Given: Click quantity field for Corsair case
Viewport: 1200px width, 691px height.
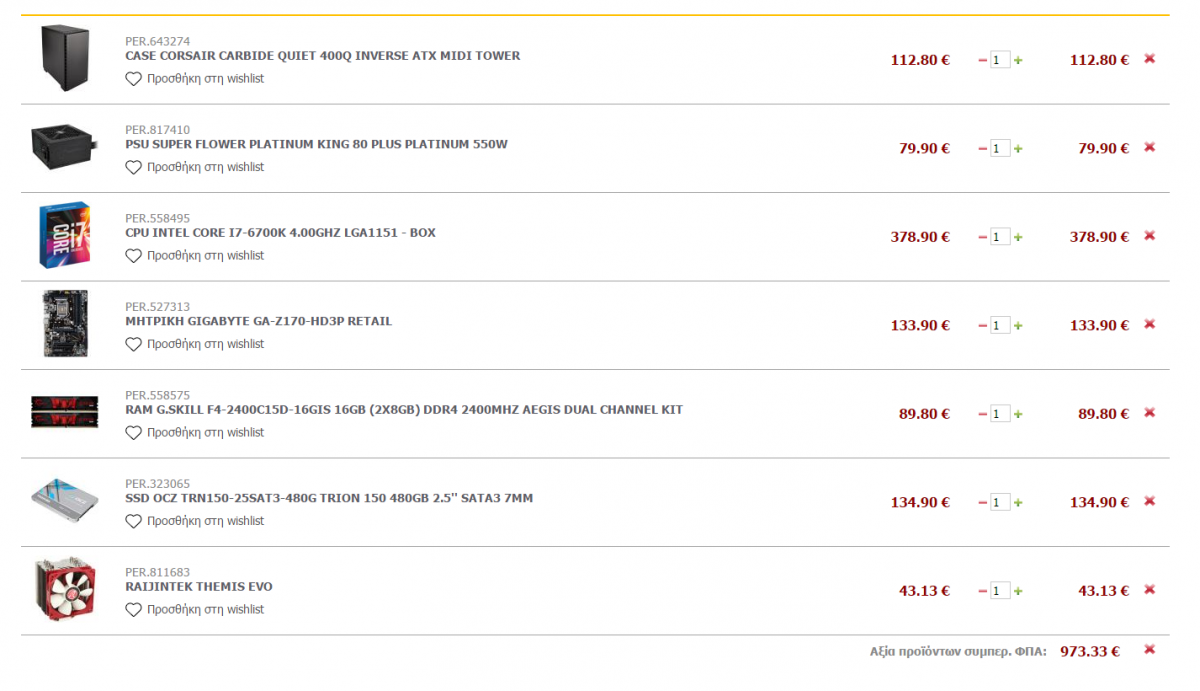Looking at the screenshot, I should pyautogui.click(x=1000, y=60).
